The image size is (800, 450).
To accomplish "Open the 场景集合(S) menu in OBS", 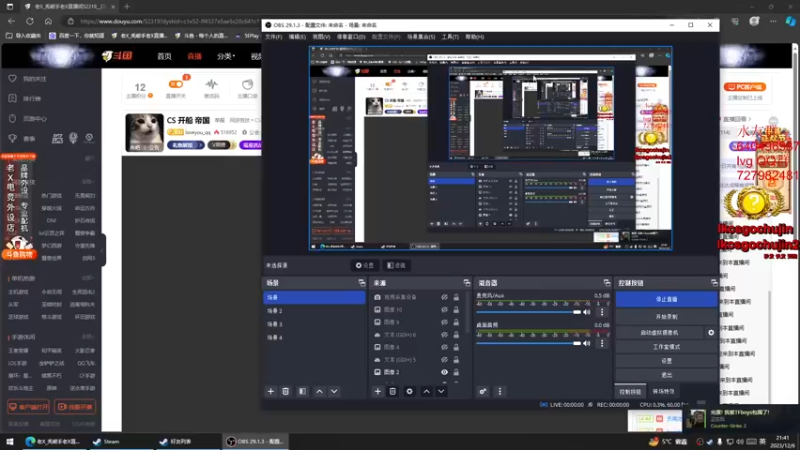I will [x=421, y=37].
